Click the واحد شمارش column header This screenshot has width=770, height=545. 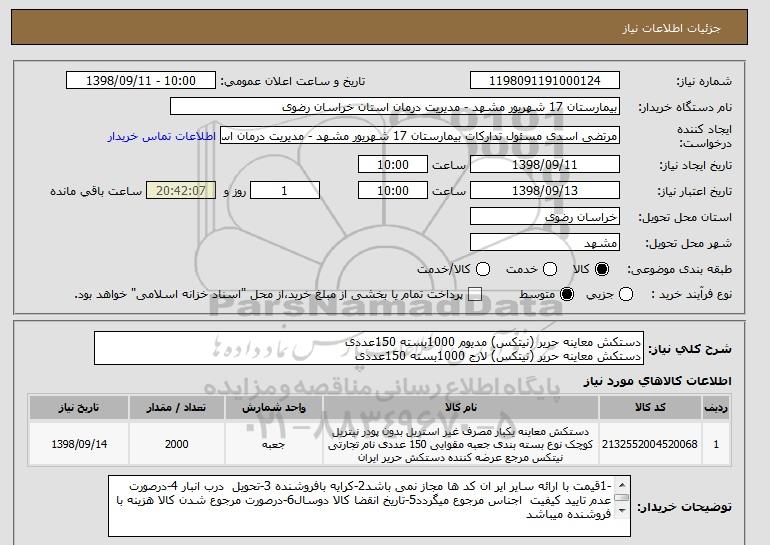click(274, 408)
